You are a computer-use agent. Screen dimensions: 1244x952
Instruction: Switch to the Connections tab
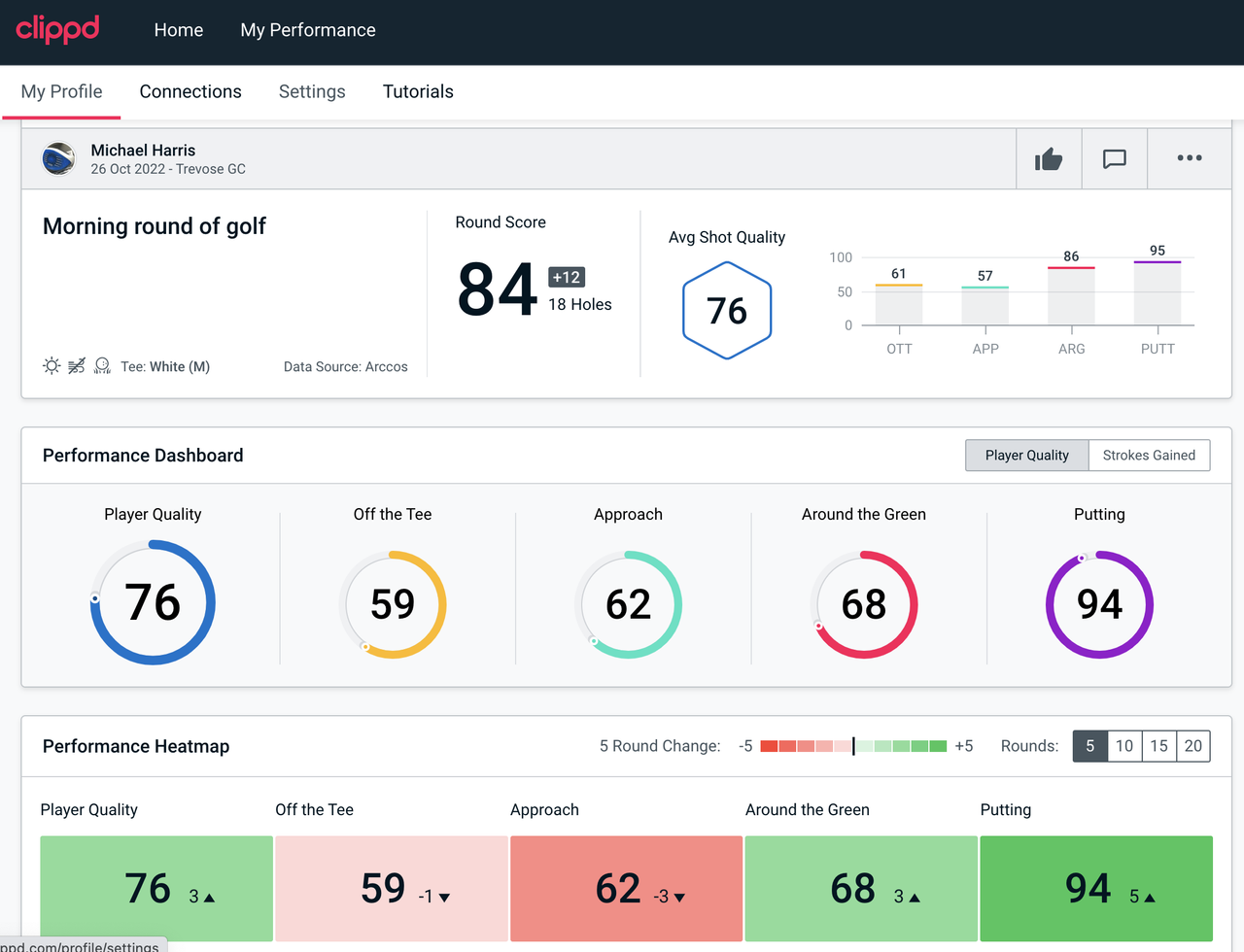pyautogui.click(x=190, y=91)
